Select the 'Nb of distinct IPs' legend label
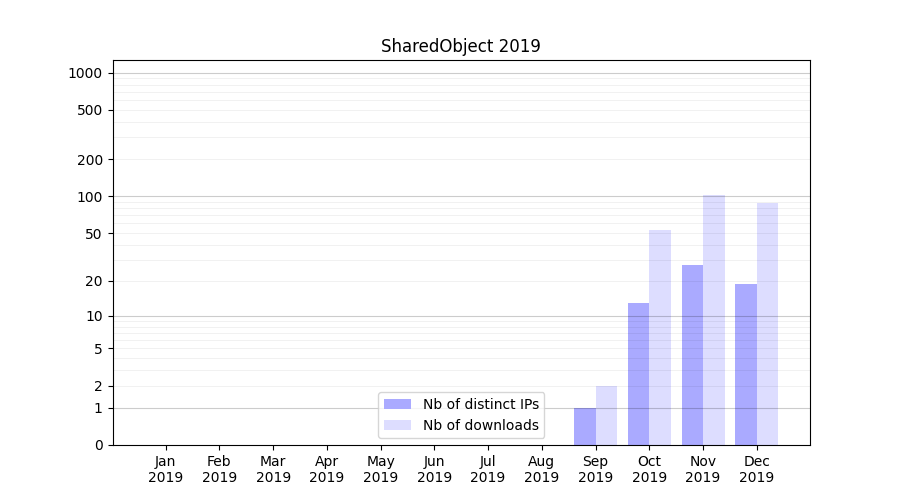 (x=480, y=404)
